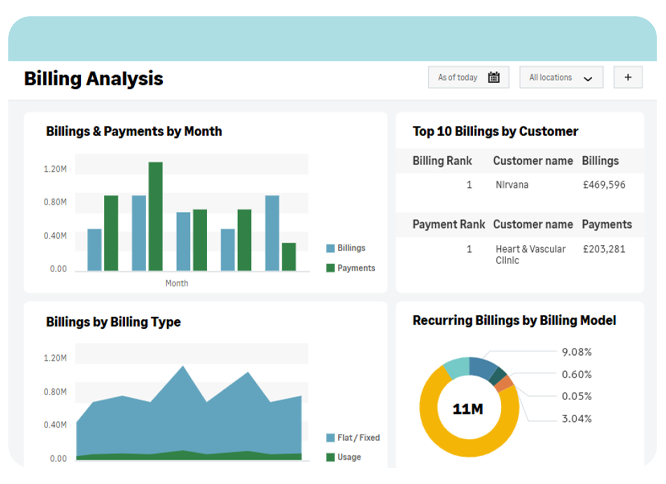Select the Nirvana customer cell
This screenshot has width=666, height=484.
point(512,185)
